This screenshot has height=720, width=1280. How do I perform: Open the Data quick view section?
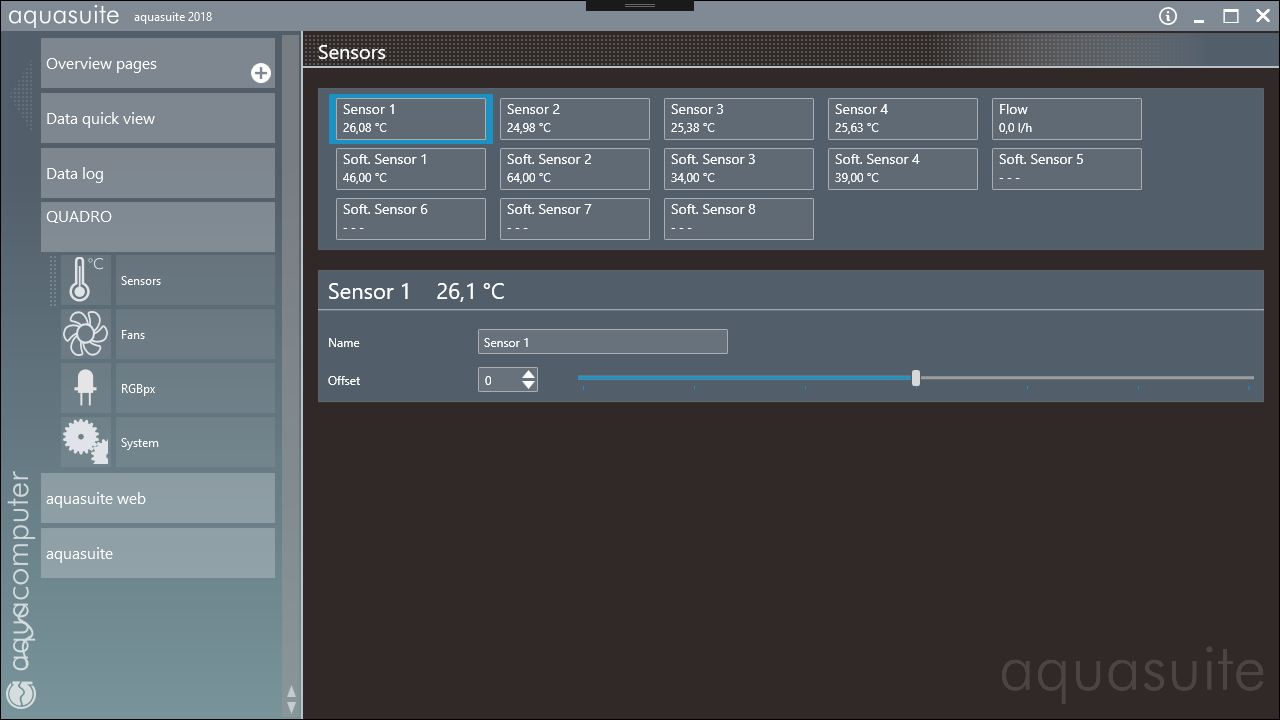(158, 118)
